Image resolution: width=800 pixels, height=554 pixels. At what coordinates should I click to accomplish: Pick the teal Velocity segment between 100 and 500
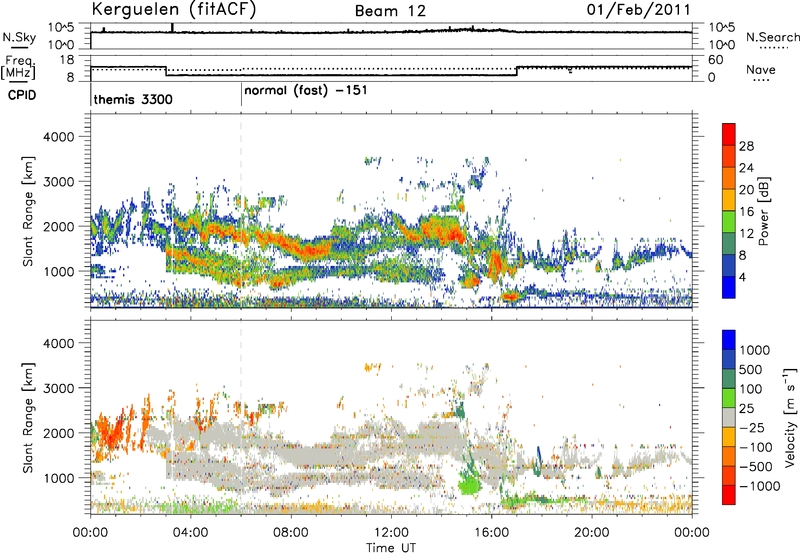(x=729, y=379)
